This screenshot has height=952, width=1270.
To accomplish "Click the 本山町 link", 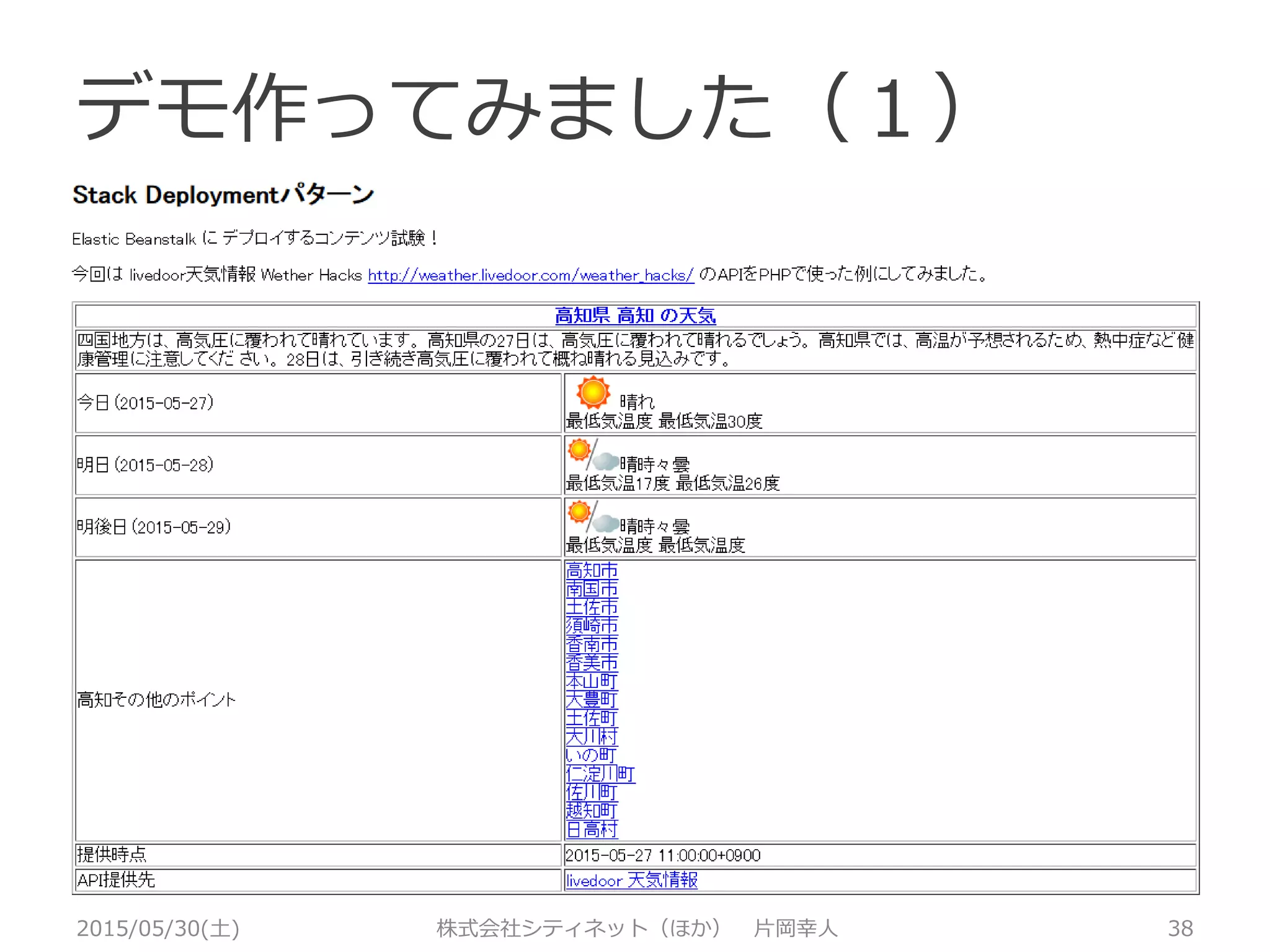I will pyautogui.click(x=592, y=681).
